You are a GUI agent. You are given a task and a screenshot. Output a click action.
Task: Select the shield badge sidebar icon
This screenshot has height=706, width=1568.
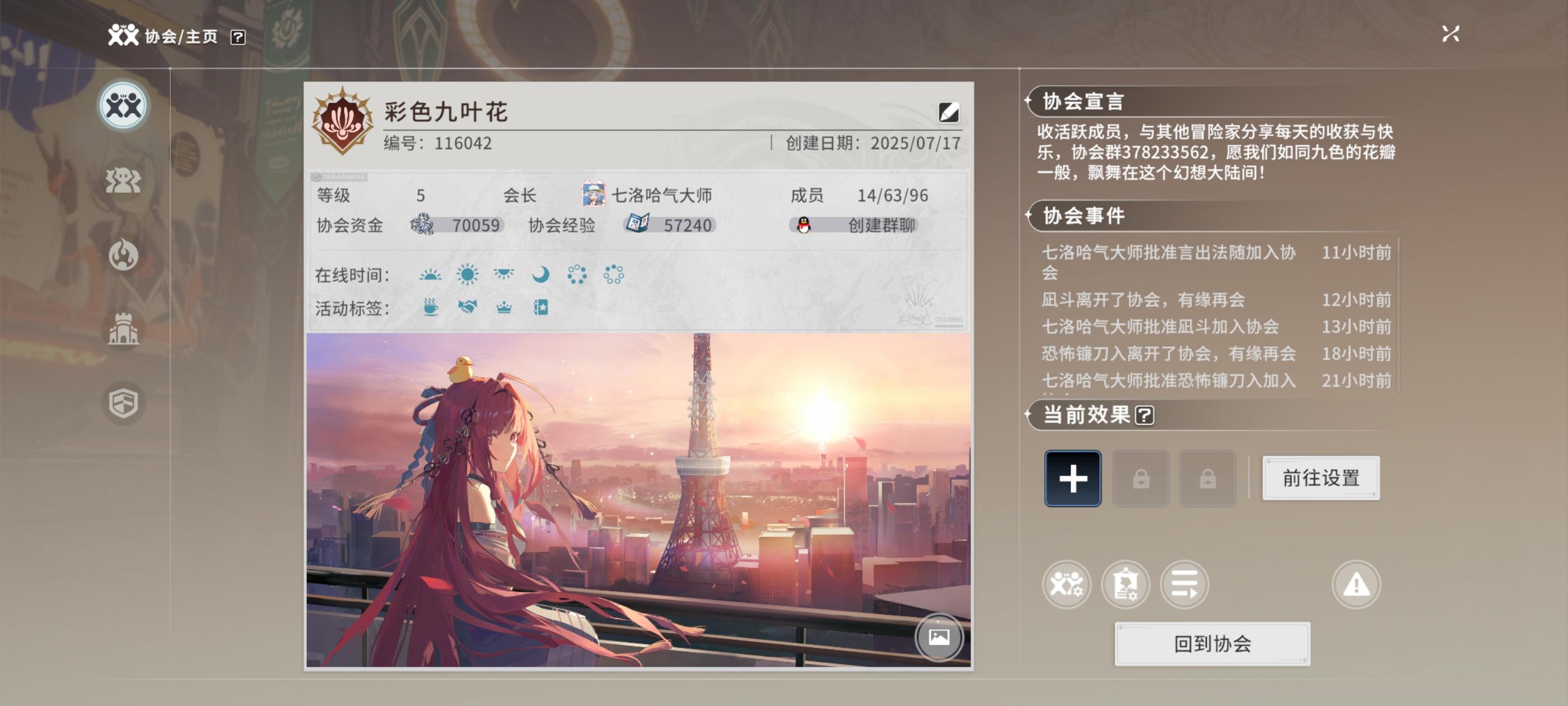[123, 403]
